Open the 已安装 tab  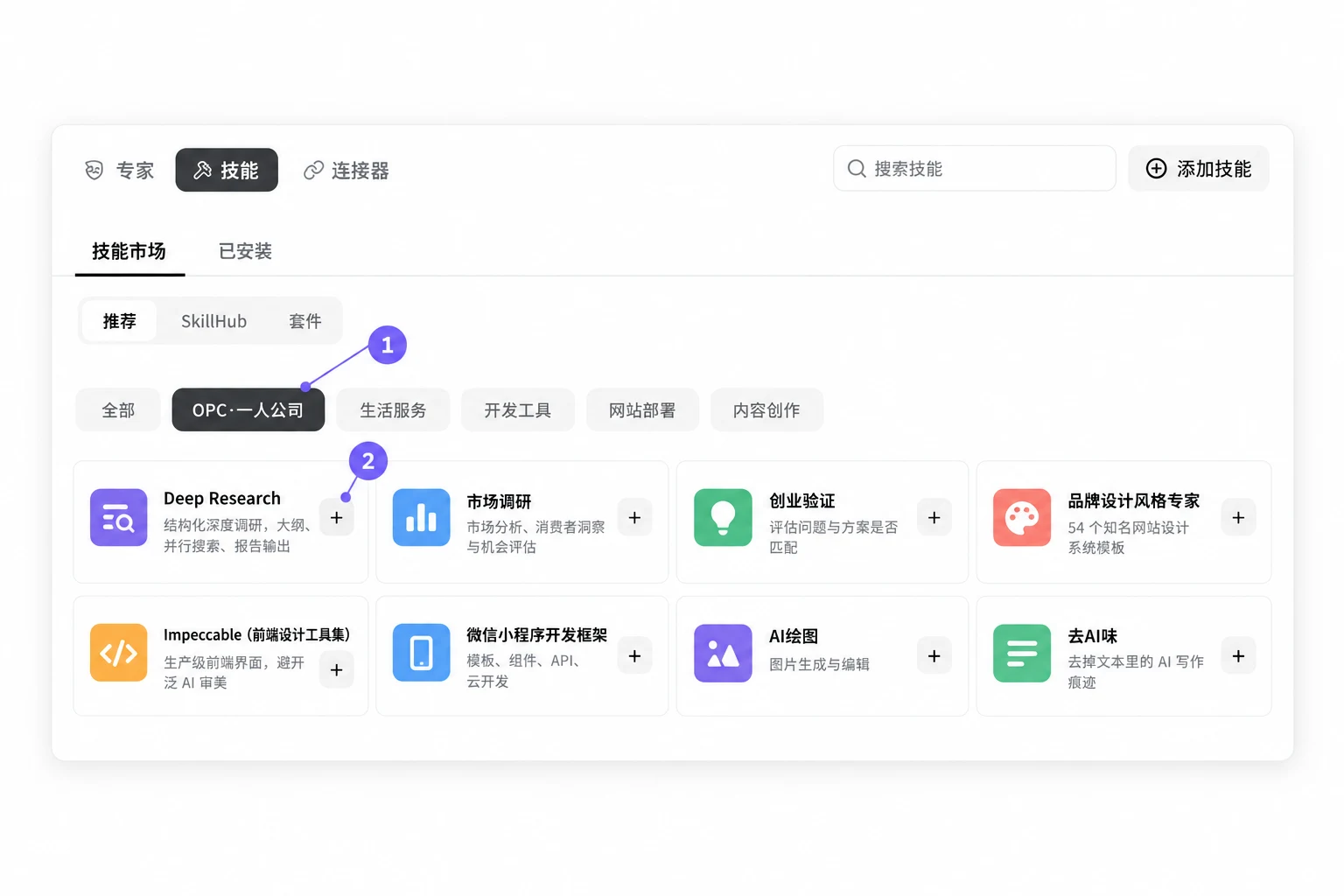245,251
